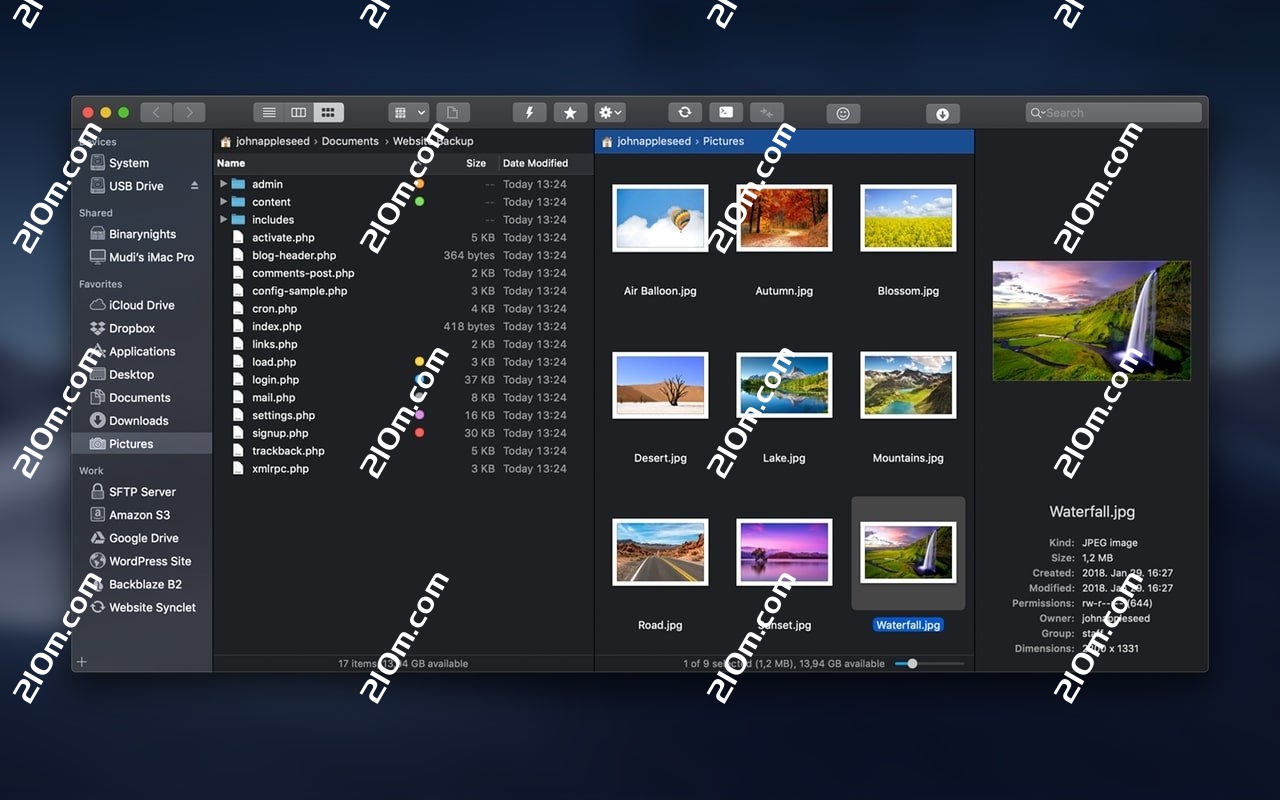This screenshot has height=800, width=1280.
Task: Click the green tag on content folder
Action: coord(420,202)
